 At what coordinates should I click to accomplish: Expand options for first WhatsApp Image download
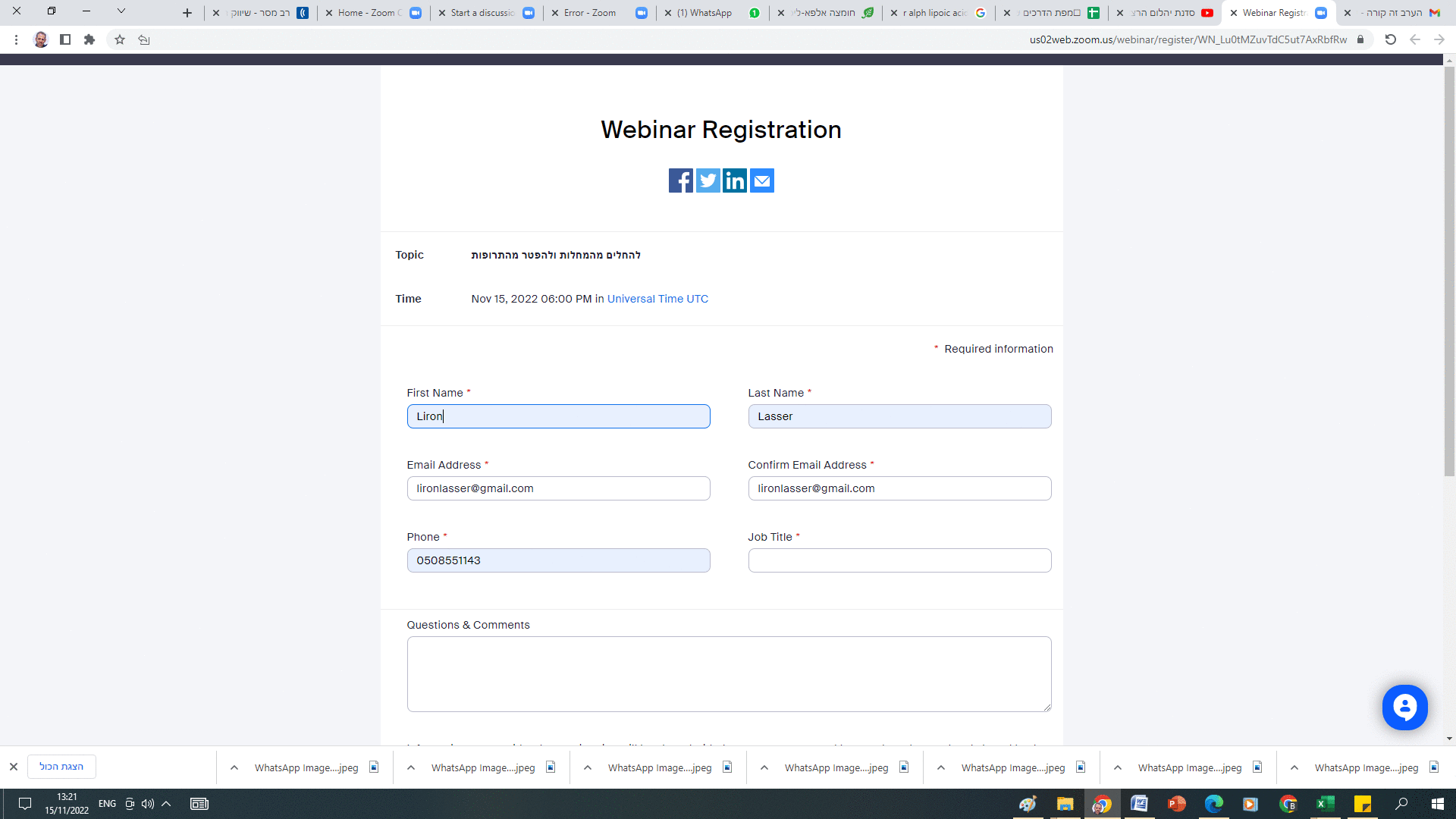pos(234,767)
